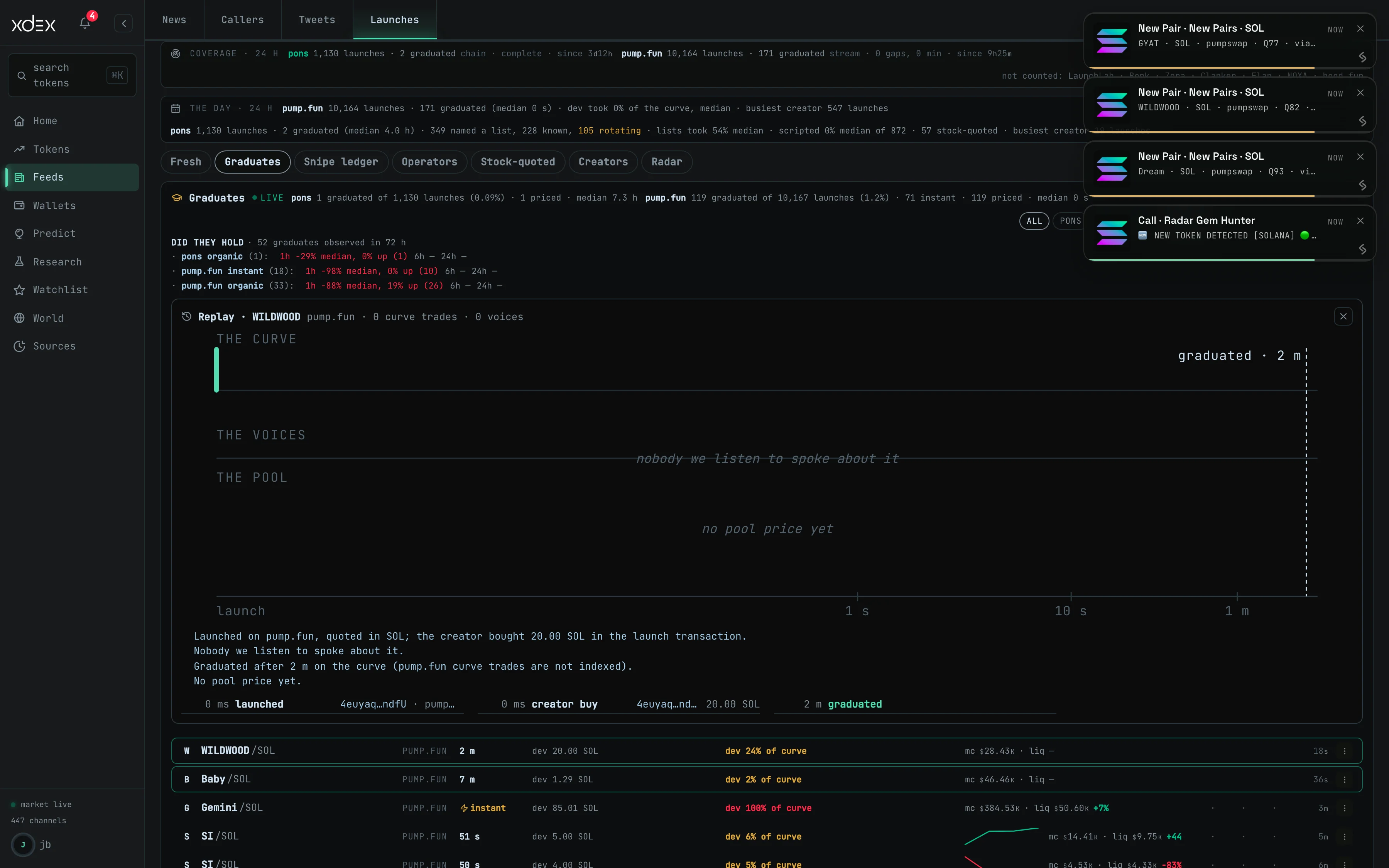This screenshot has height=868, width=1389.
Task: Select the Creators filter pill
Action: 603,162
